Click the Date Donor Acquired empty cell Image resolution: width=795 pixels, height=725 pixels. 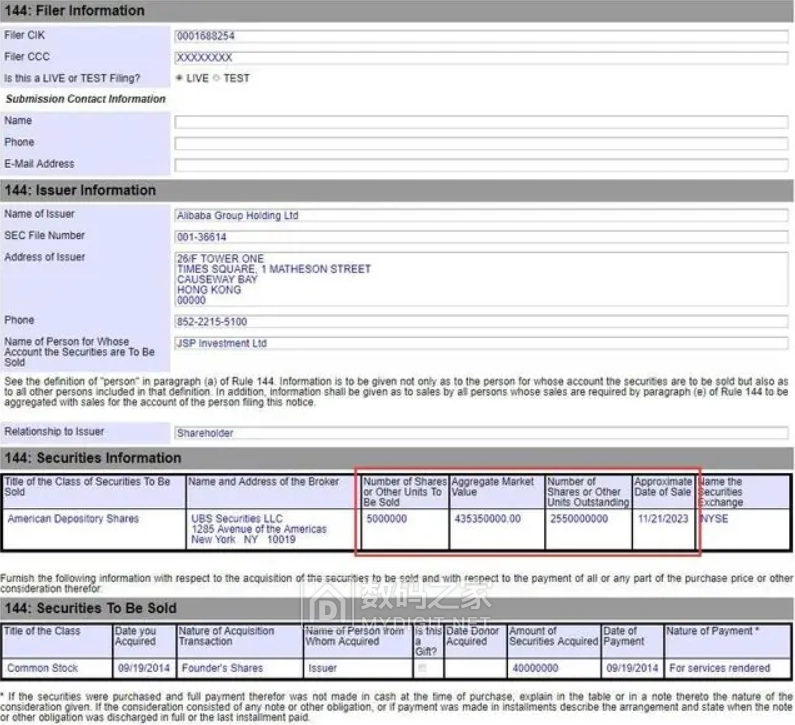tap(475, 668)
